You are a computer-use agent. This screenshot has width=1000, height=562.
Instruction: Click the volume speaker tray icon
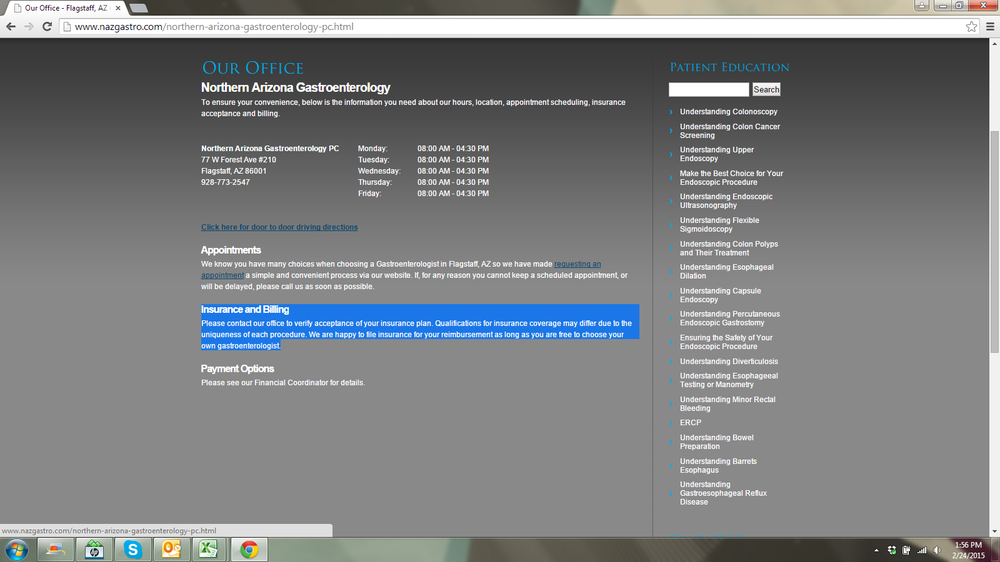[937, 550]
